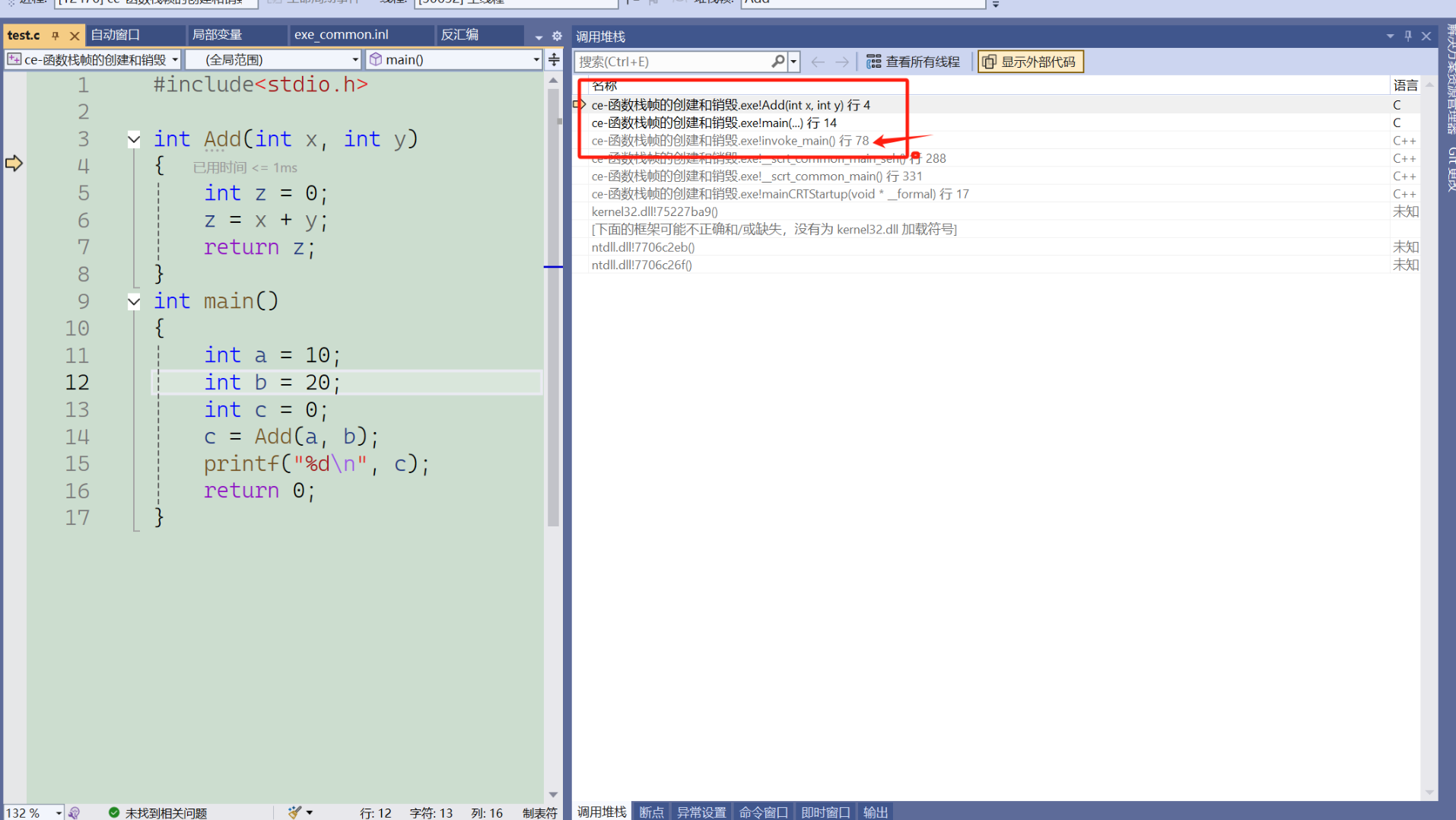Focus the call stack search box
The height and width of the screenshot is (820, 1456).
click(672, 62)
